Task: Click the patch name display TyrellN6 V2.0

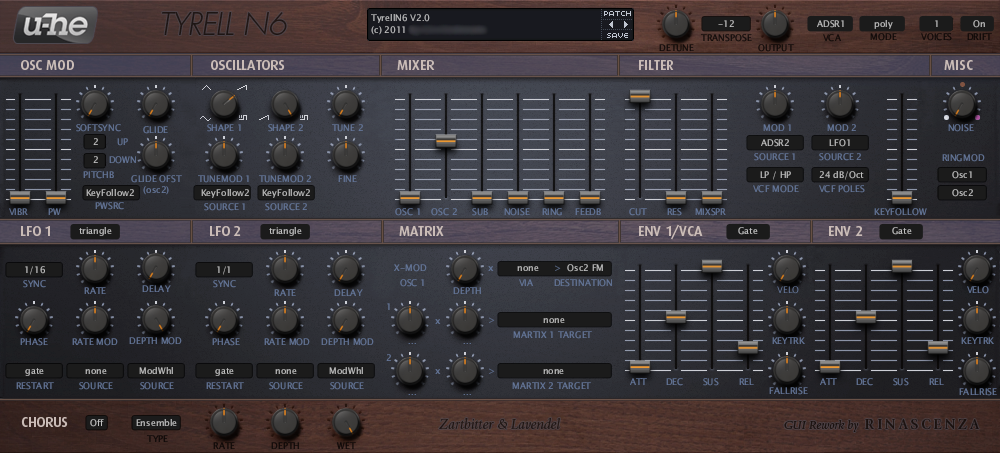Action: 485,24
